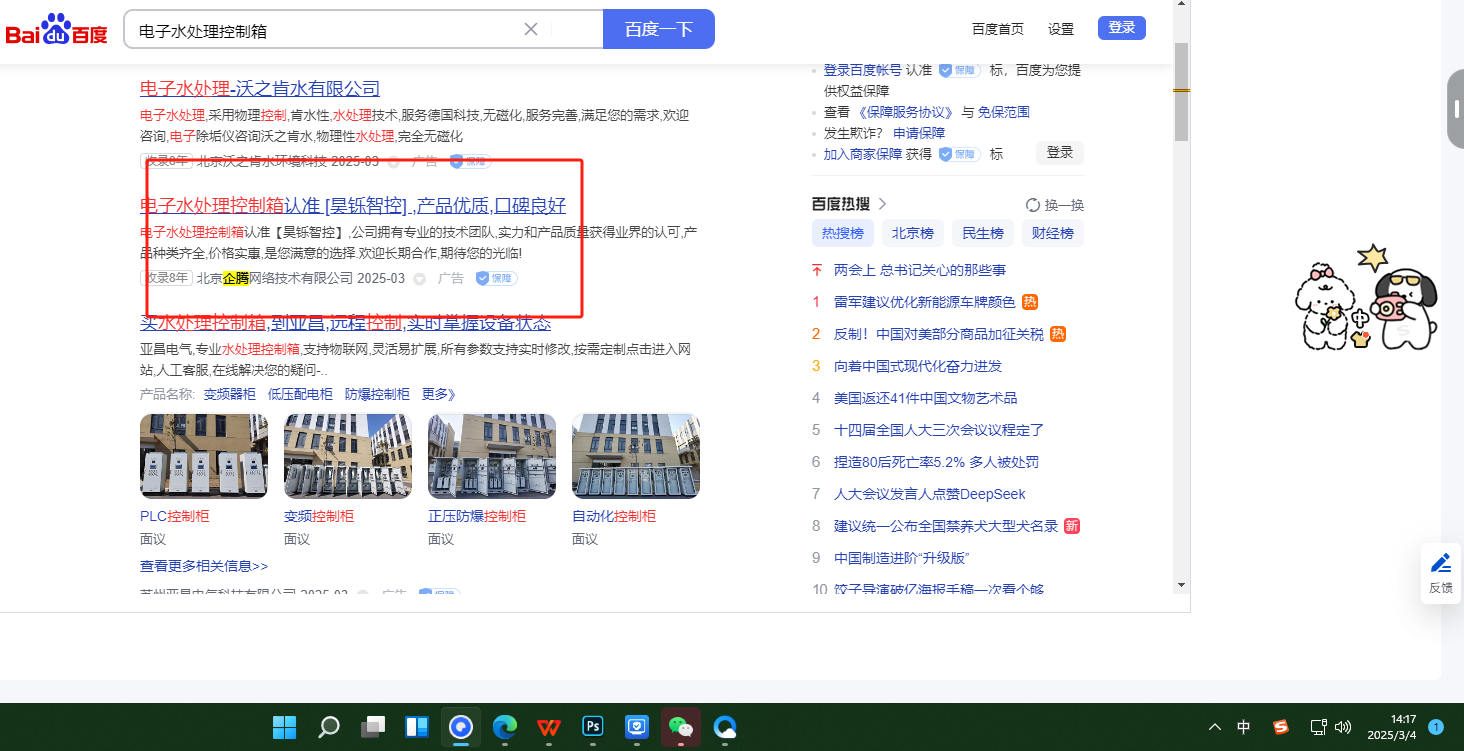Click the 保障 badge beside 北京企腾网络技术有限公司
Viewport: 1464px width, 751px height.
pyautogui.click(x=496, y=278)
